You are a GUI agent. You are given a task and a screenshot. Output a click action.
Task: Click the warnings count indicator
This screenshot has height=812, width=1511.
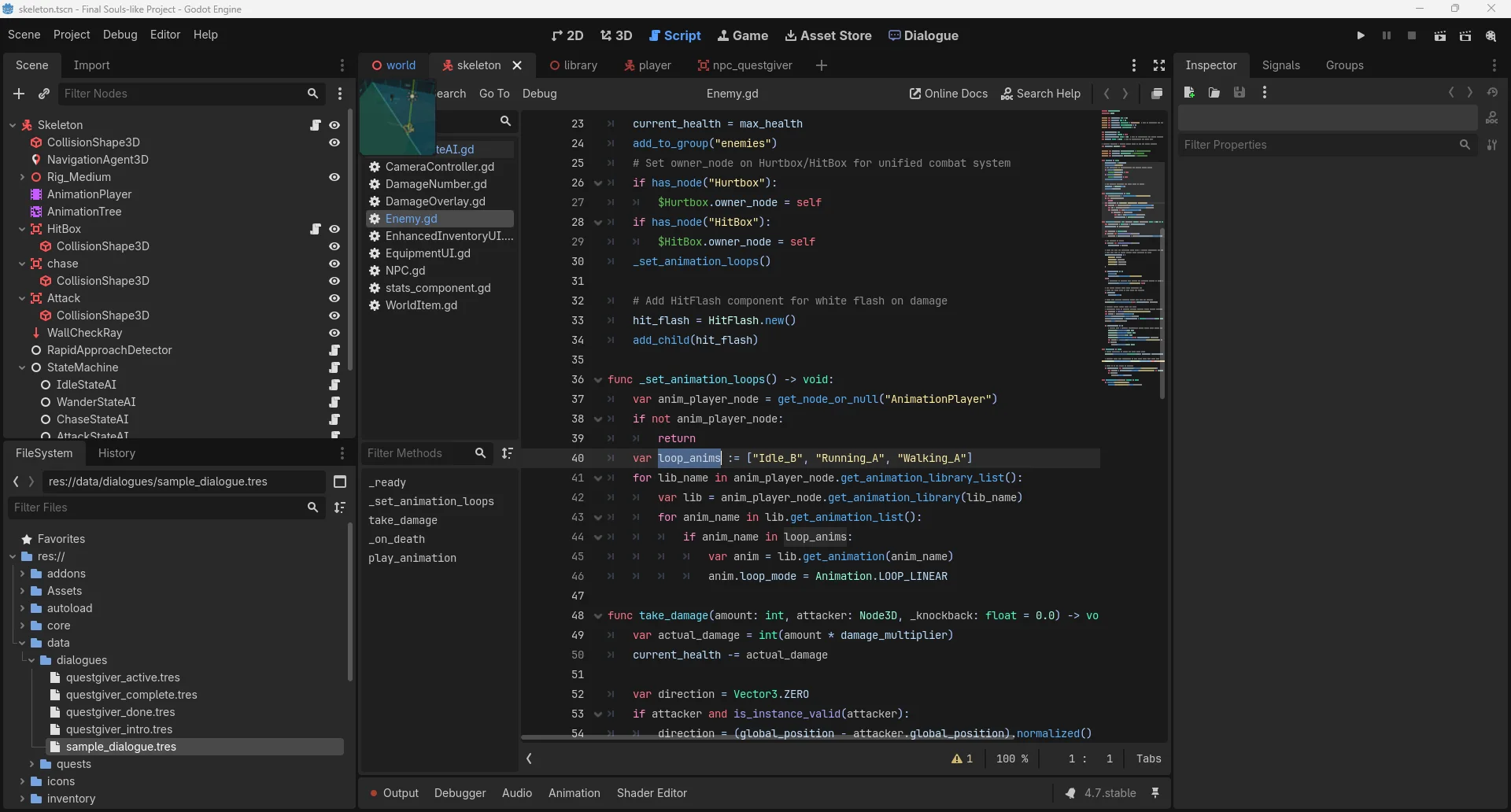[962, 759]
